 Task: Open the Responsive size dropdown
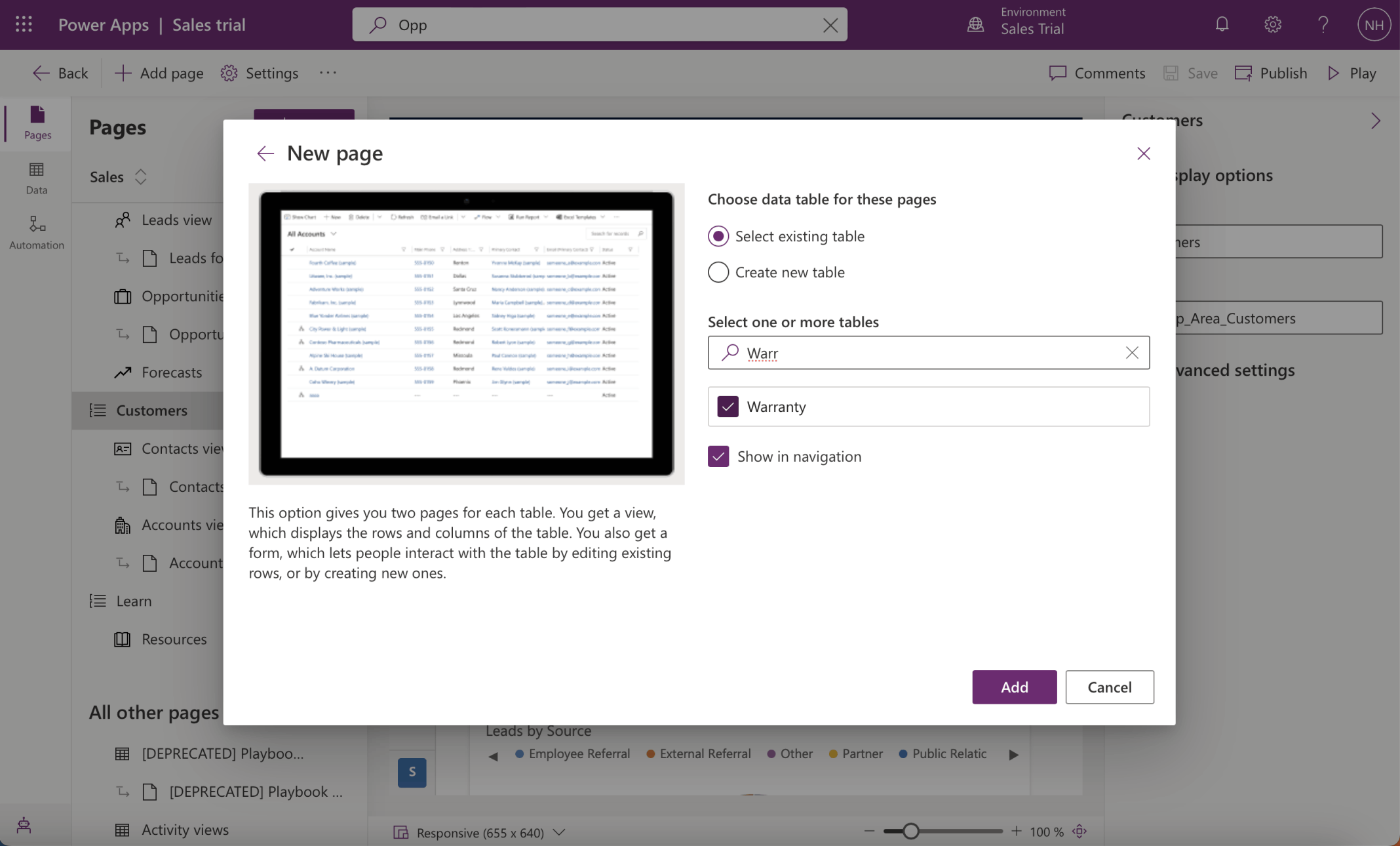558,832
